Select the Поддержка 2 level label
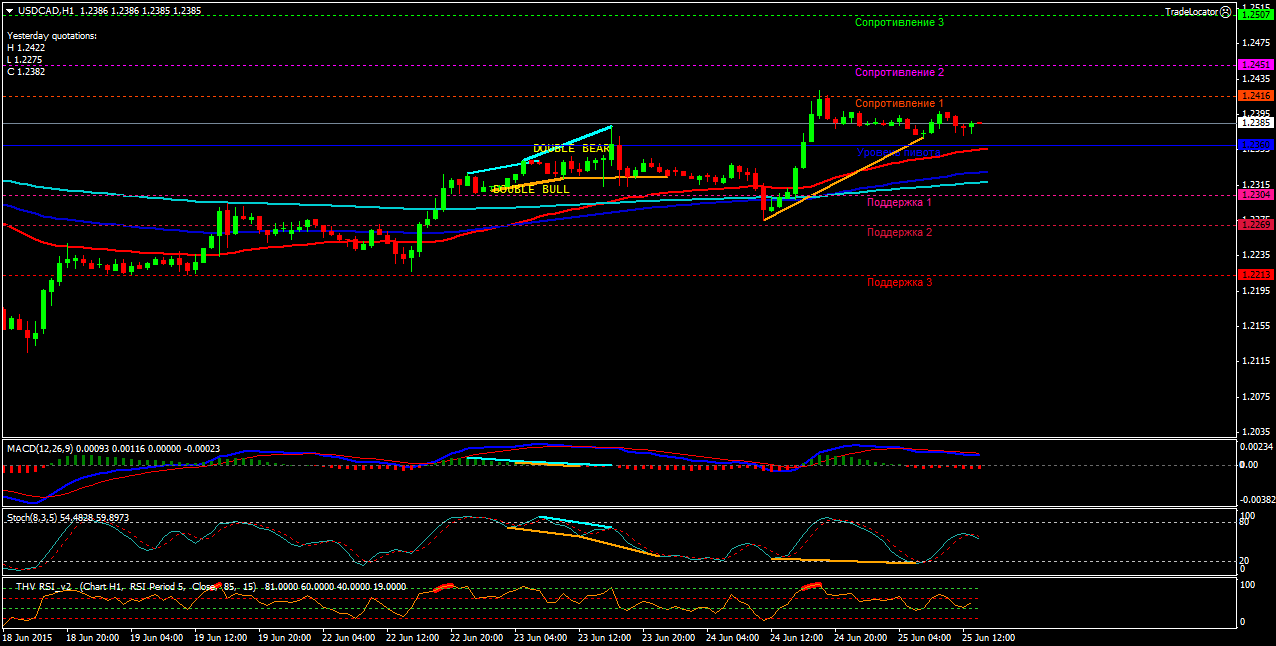This screenshot has width=1276, height=646. (x=900, y=232)
